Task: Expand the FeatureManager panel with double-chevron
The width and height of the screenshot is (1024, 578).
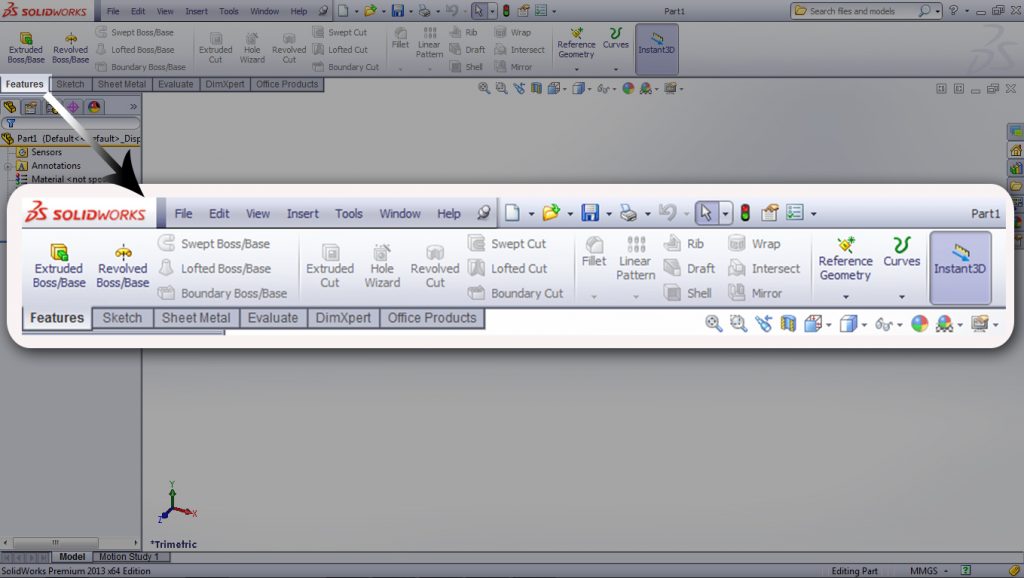Action: 133,106
